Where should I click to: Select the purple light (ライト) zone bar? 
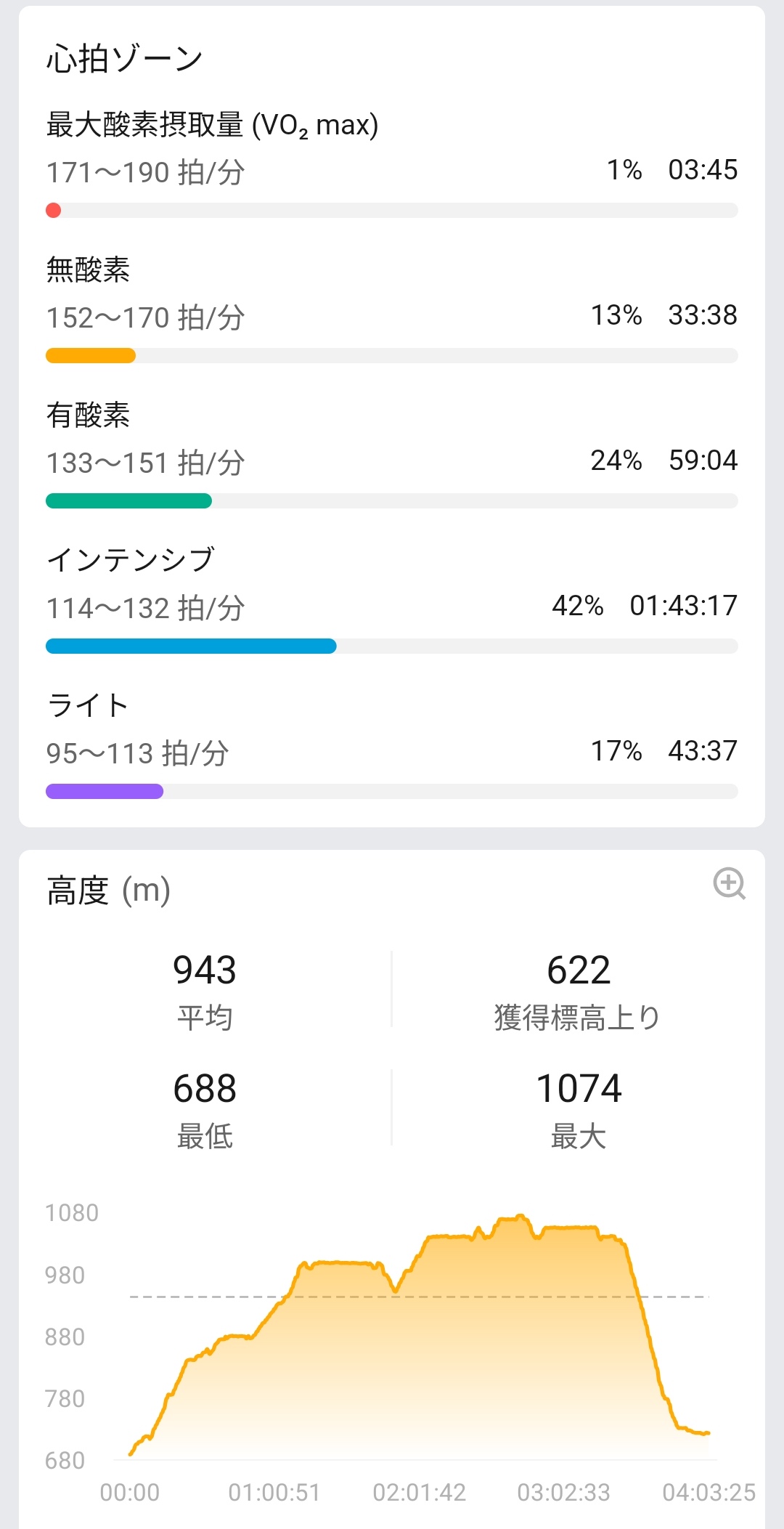pos(105,792)
